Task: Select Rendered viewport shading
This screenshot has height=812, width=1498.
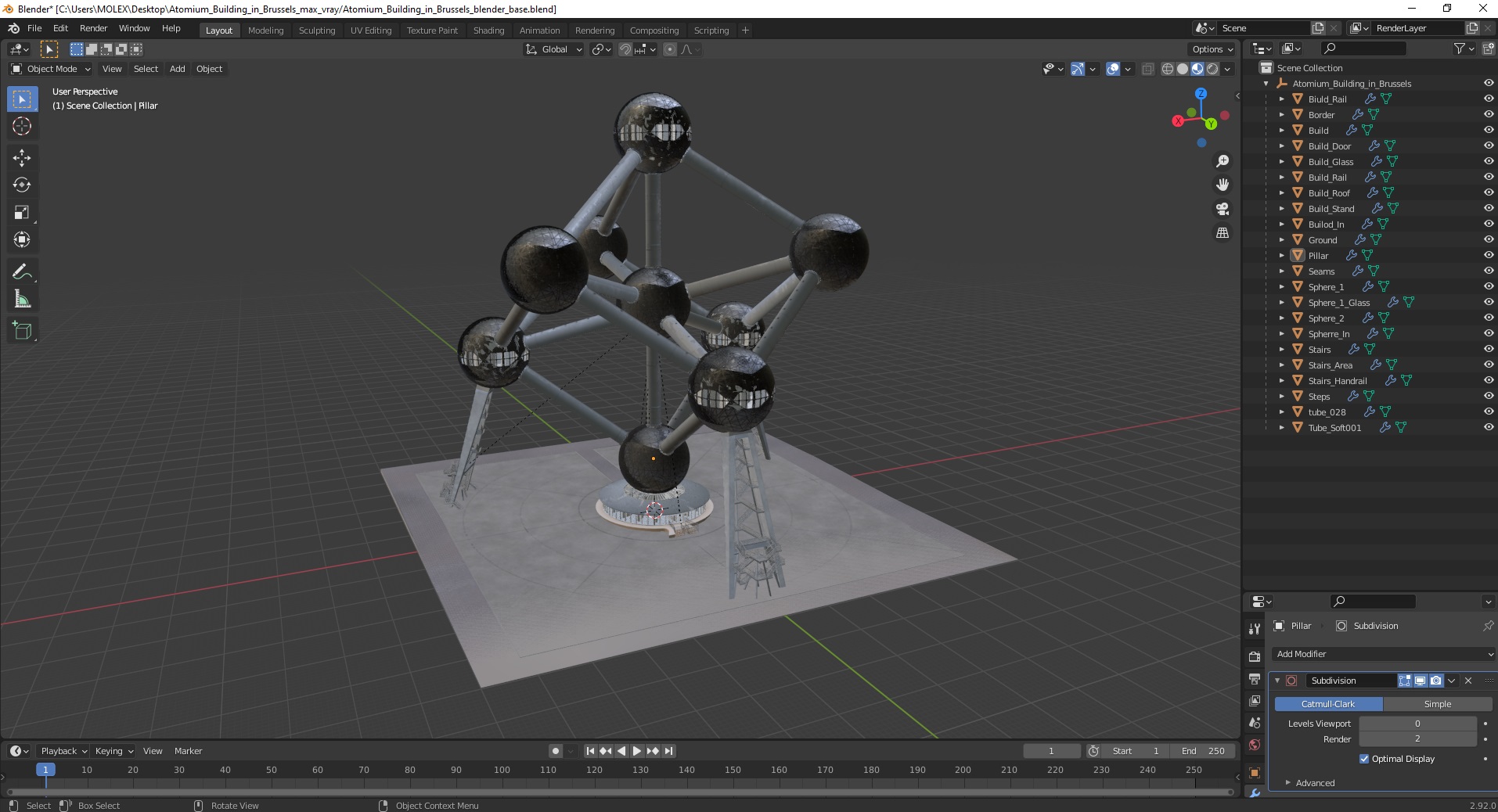Action: click(1212, 69)
